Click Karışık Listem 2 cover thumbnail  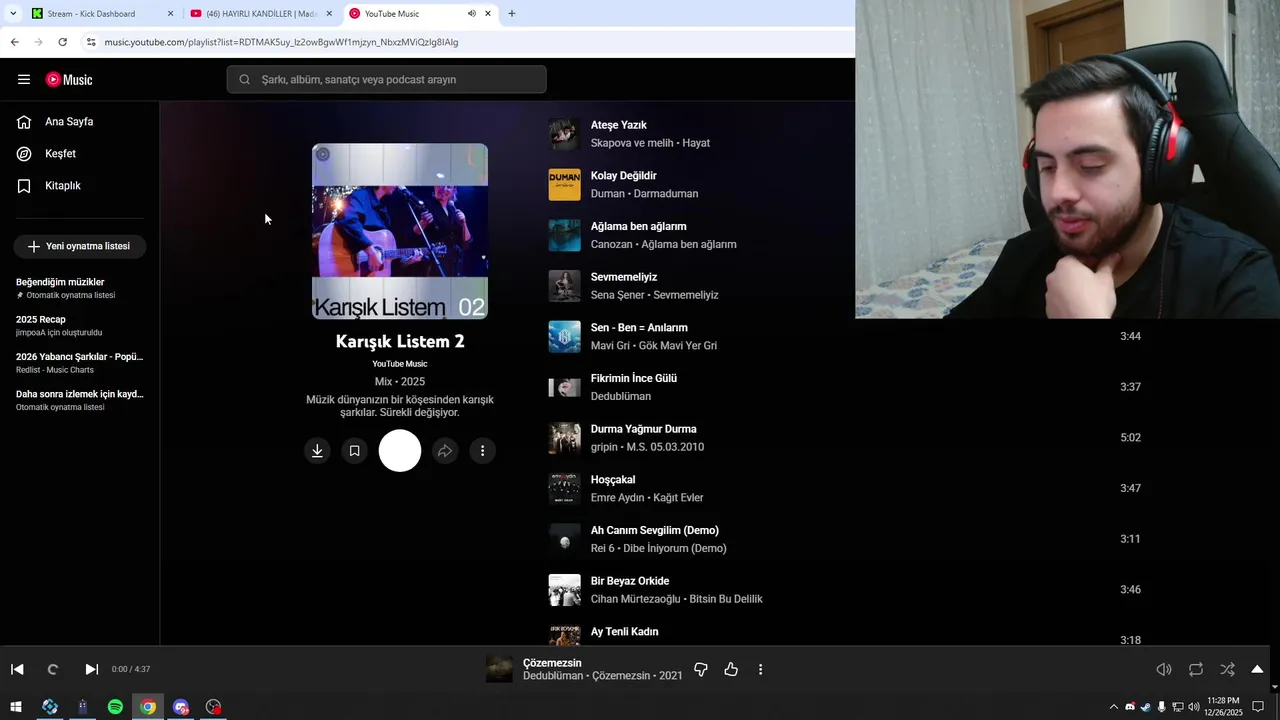tap(400, 231)
